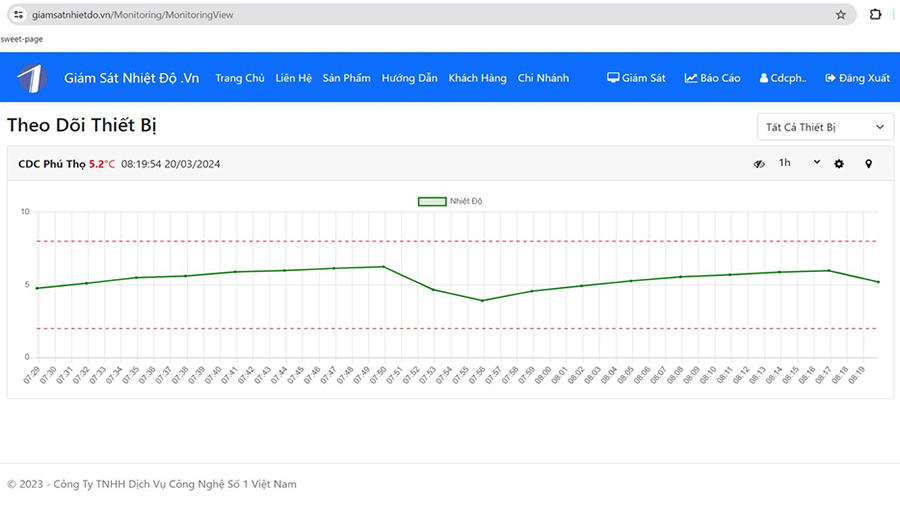Toggle the eye visibility icon for CDC Phú Thọ
This screenshot has width=900, height=512.
pos(759,164)
